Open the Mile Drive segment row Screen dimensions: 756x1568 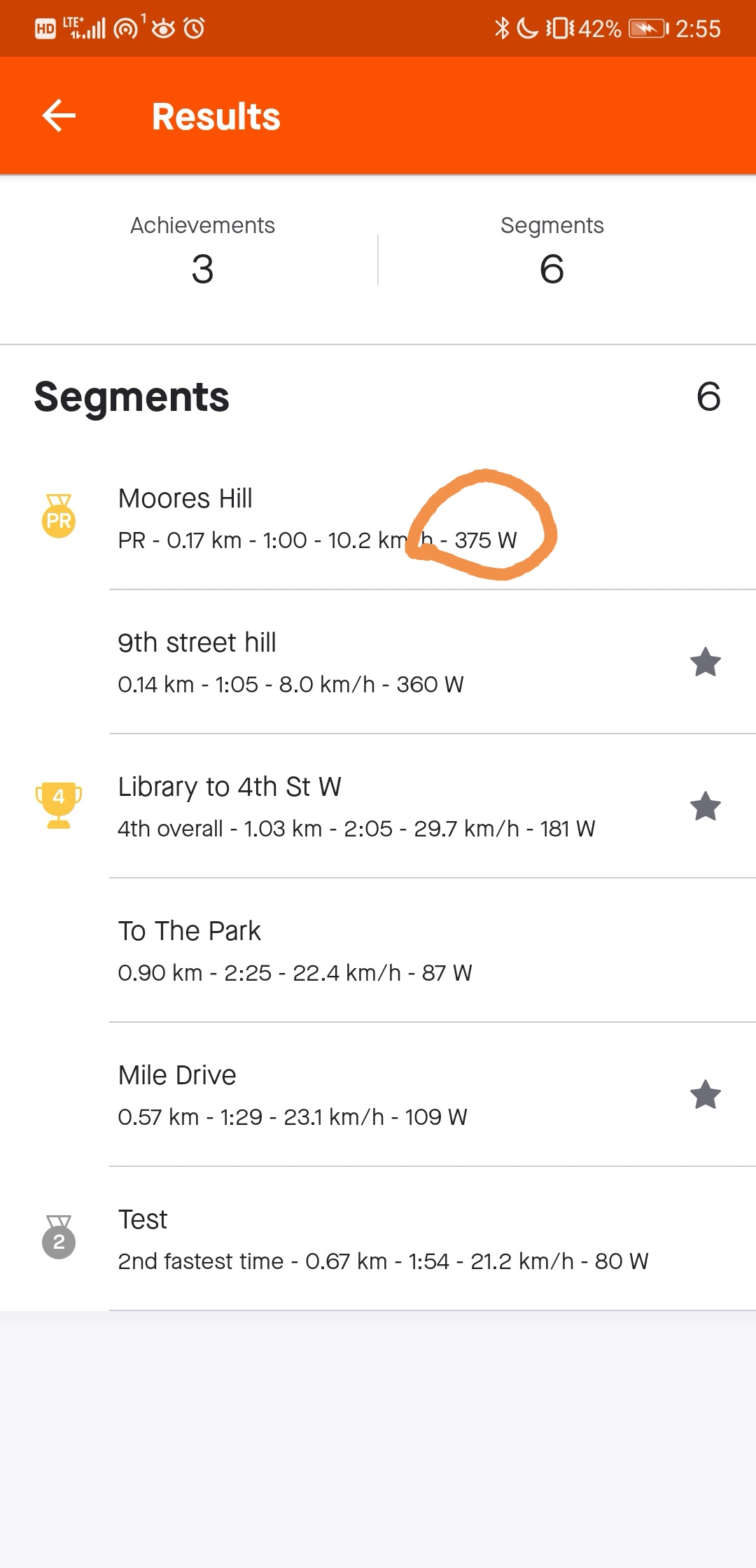[x=378, y=1095]
